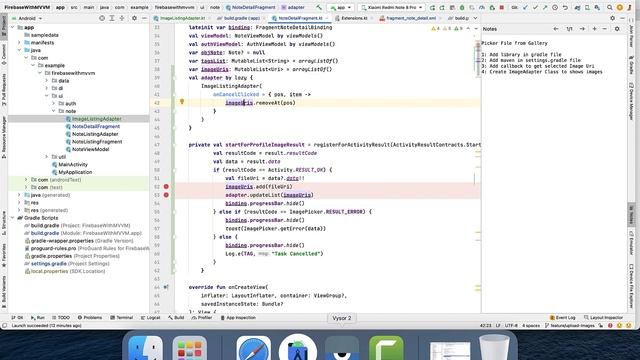Go to next note with right arrow
The width and height of the screenshot is (640, 360).
coord(582,29)
